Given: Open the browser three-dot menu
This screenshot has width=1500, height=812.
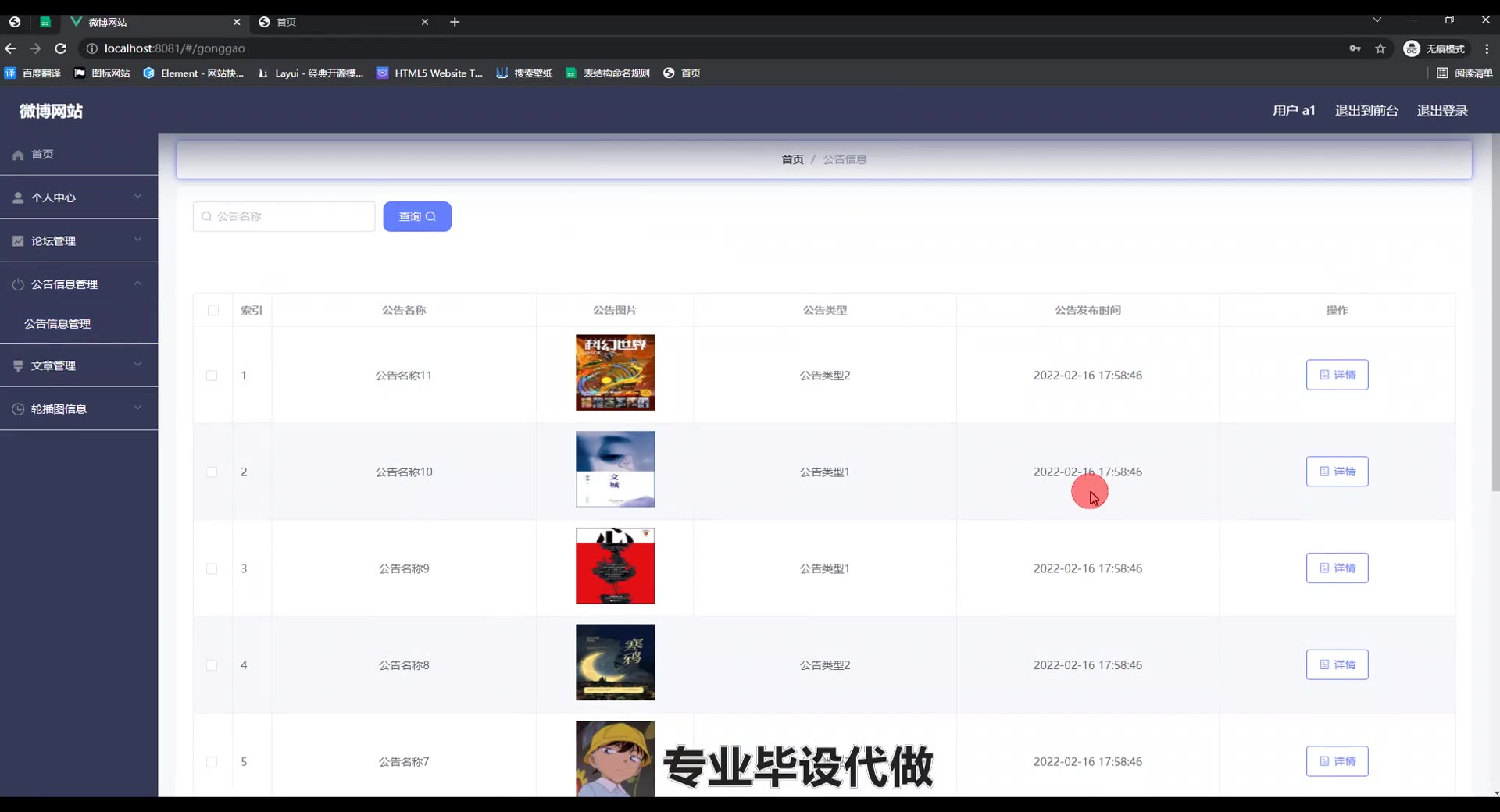Looking at the screenshot, I should (1486, 48).
